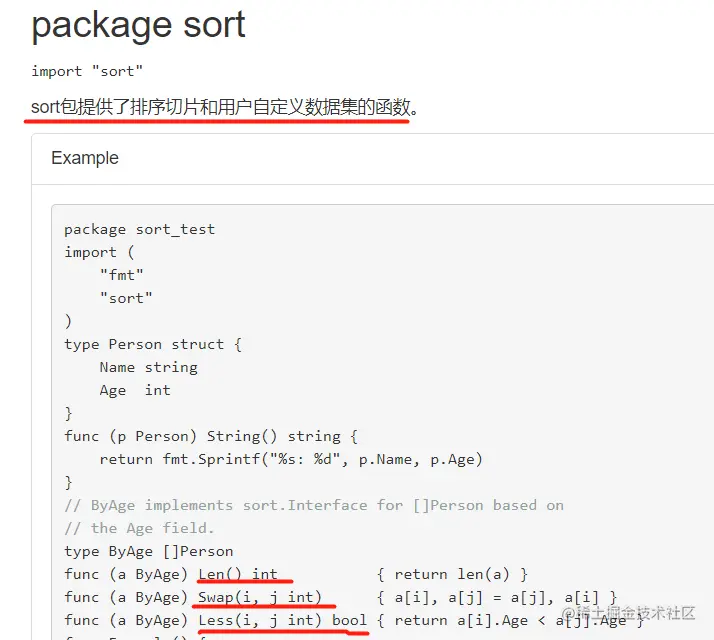714x640 pixels.
Task: Click the '// the Age field.' comment
Action: (139, 528)
